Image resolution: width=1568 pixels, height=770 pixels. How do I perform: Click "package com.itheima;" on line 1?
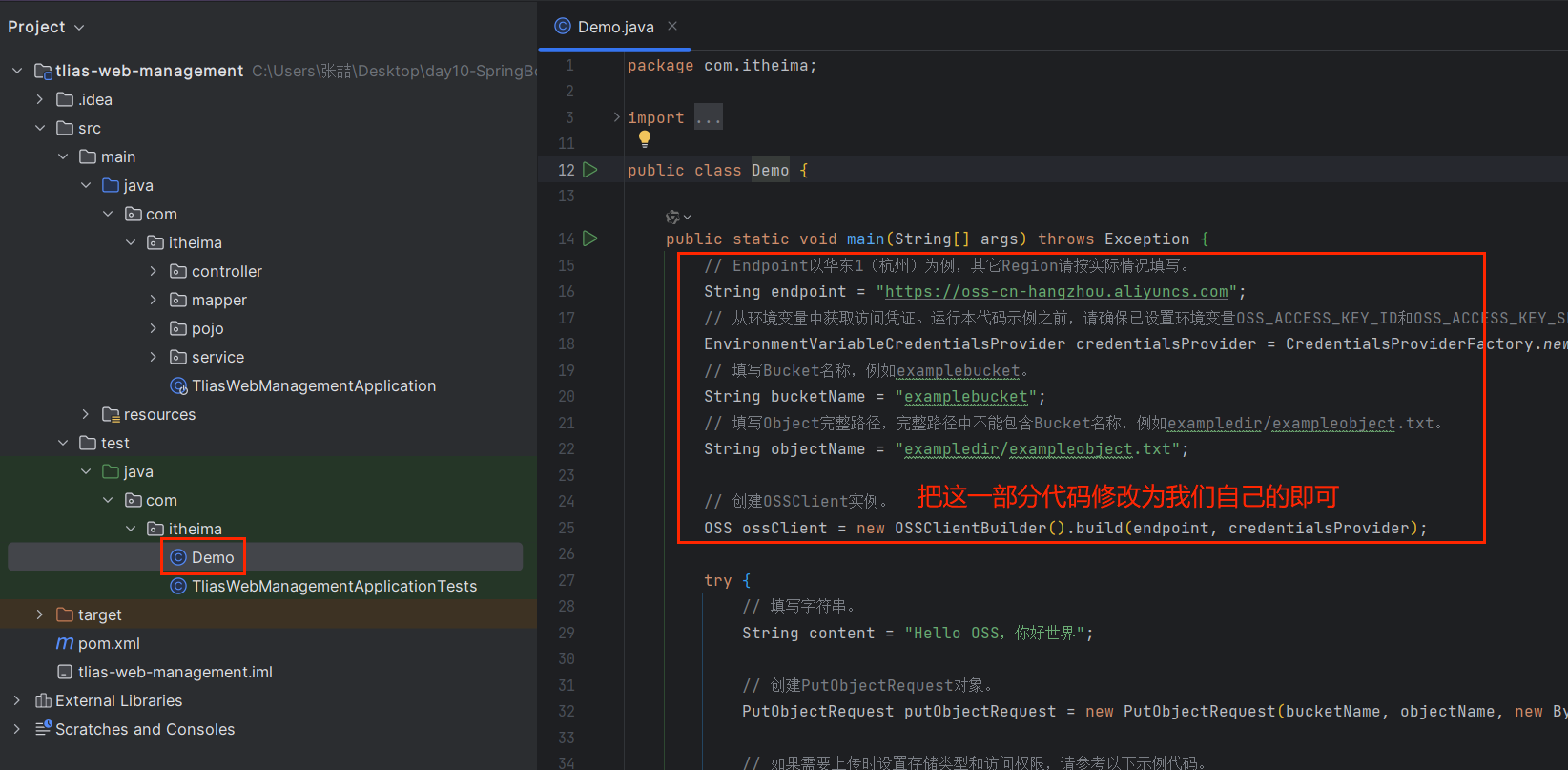click(x=722, y=66)
